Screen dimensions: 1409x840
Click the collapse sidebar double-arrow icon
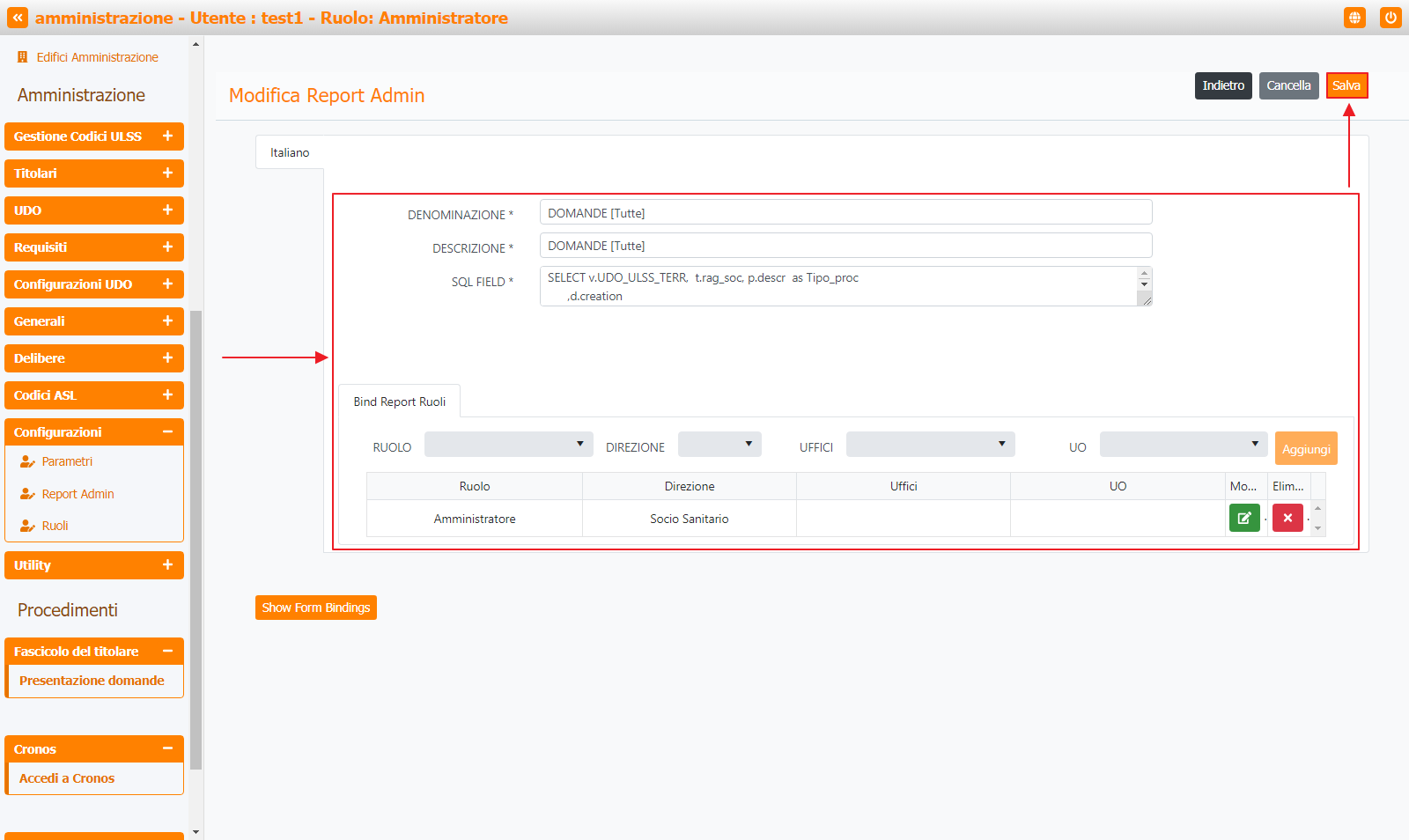click(18, 18)
